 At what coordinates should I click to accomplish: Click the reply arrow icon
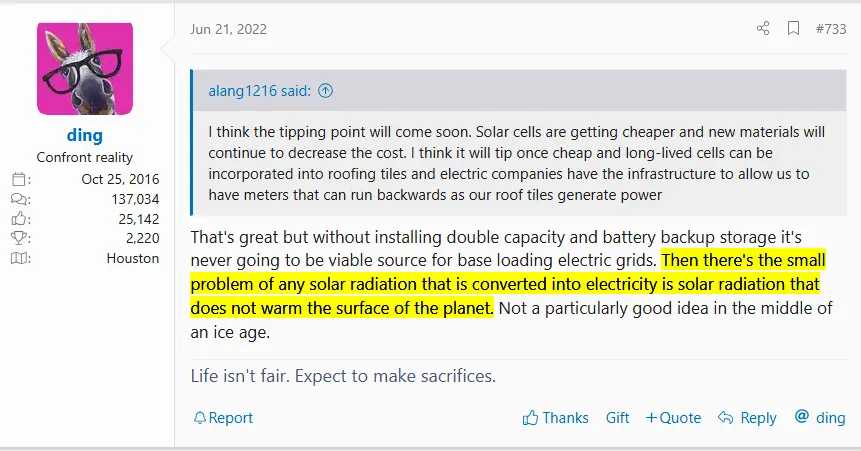(727, 418)
